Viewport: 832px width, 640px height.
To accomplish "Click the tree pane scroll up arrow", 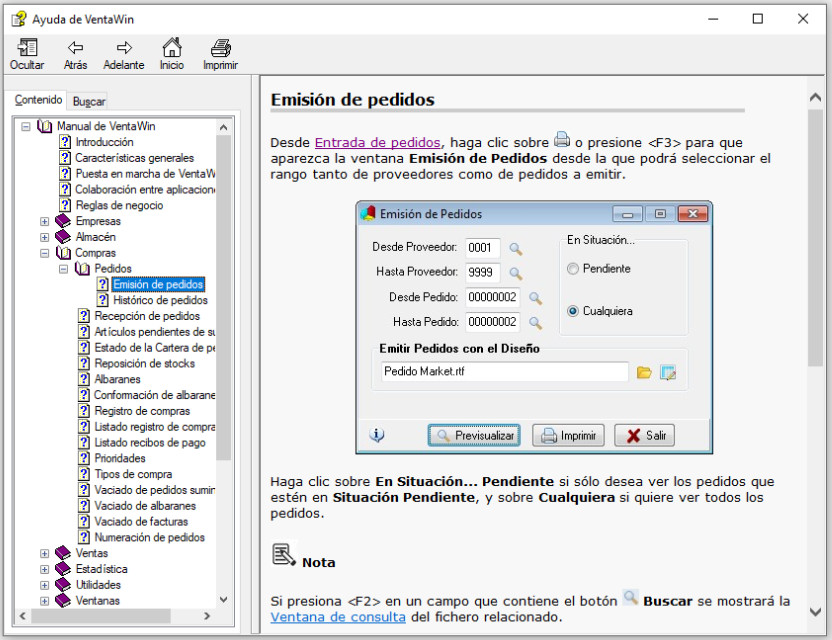I will coord(223,127).
